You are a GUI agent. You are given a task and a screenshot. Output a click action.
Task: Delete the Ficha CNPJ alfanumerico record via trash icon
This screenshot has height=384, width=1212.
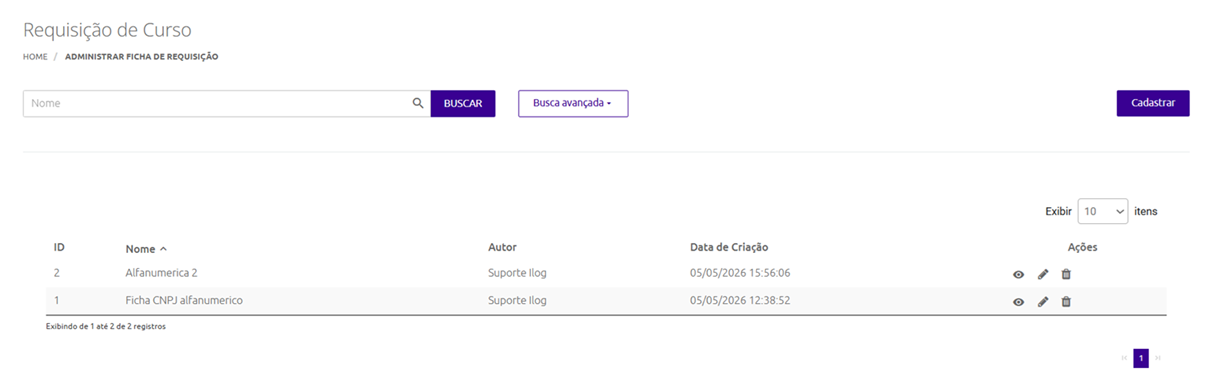pos(1066,301)
